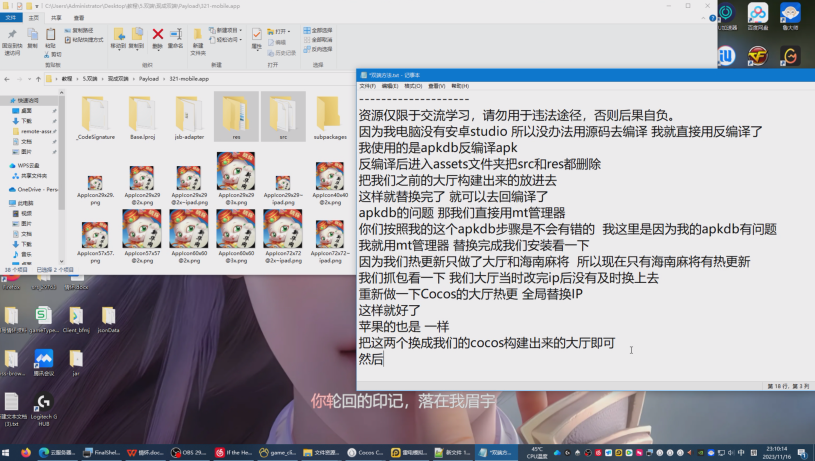Open the src folder
The image size is (815, 461).
pos(283,119)
